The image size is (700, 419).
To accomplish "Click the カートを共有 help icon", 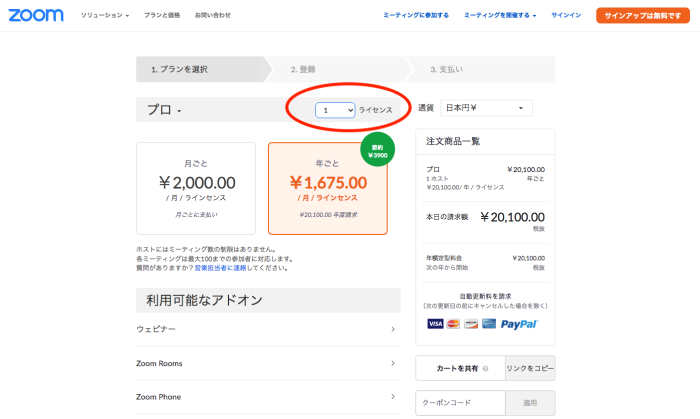I will [485, 369].
